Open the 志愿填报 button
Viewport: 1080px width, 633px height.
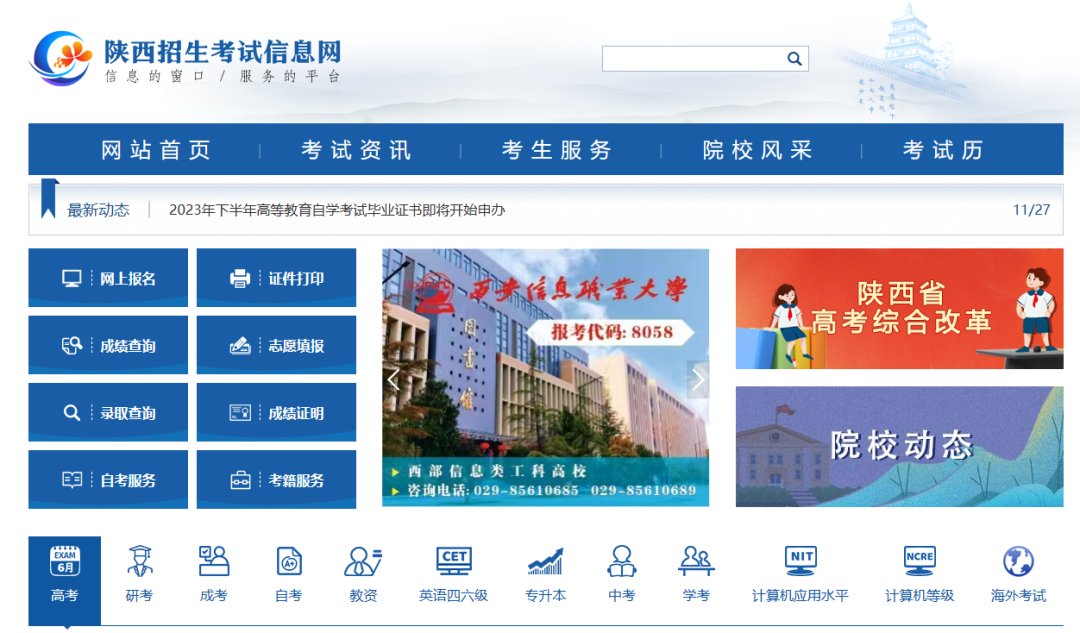coord(276,345)
